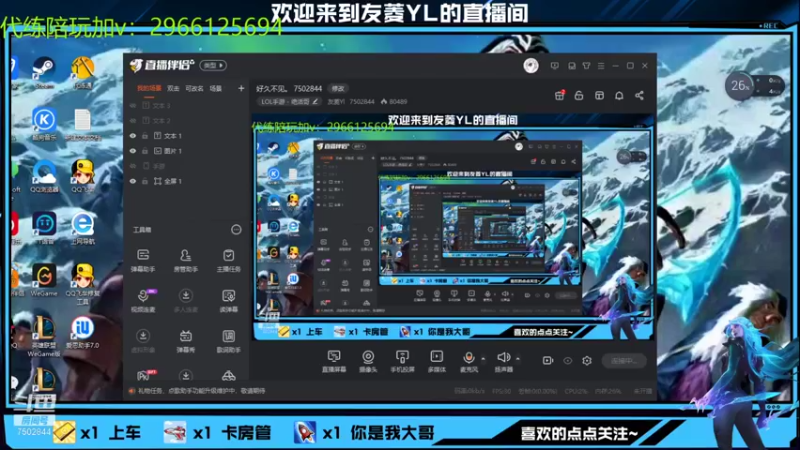Switch to the 场景 scene tab
The image size is (800, 450).
click(216, 88)
